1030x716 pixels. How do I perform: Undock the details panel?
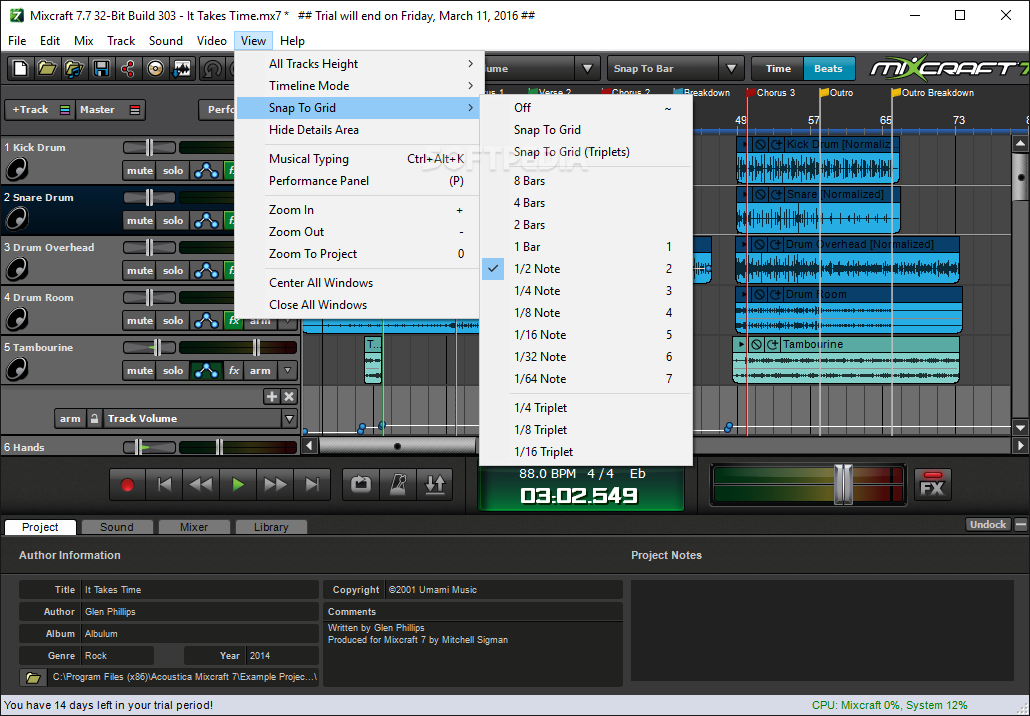pyautogui.click(x=988, y=524)
